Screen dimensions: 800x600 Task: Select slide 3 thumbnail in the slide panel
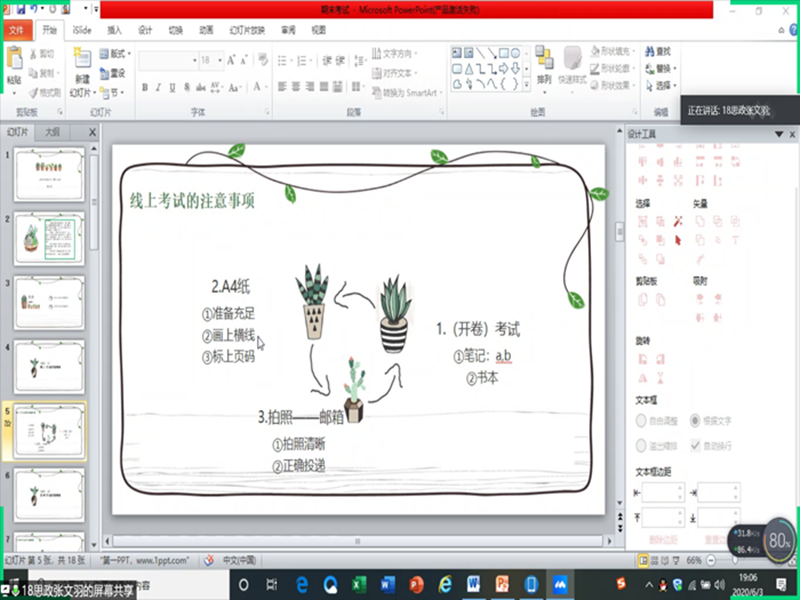(x=49, y=301)
